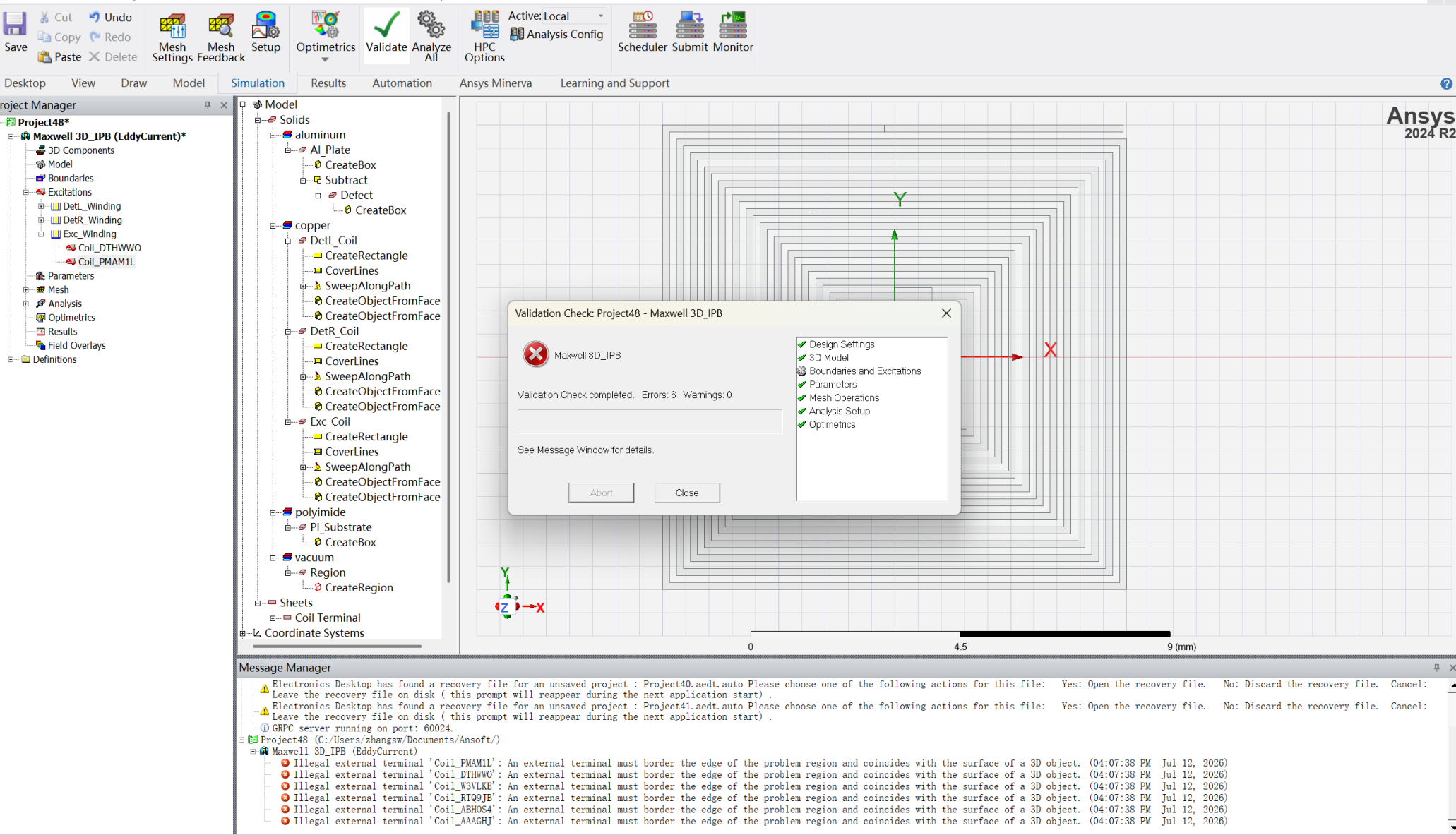Pin the Project Manager panel
The height and width of the screenshot is (835, 1456).
tap(208, 105)
